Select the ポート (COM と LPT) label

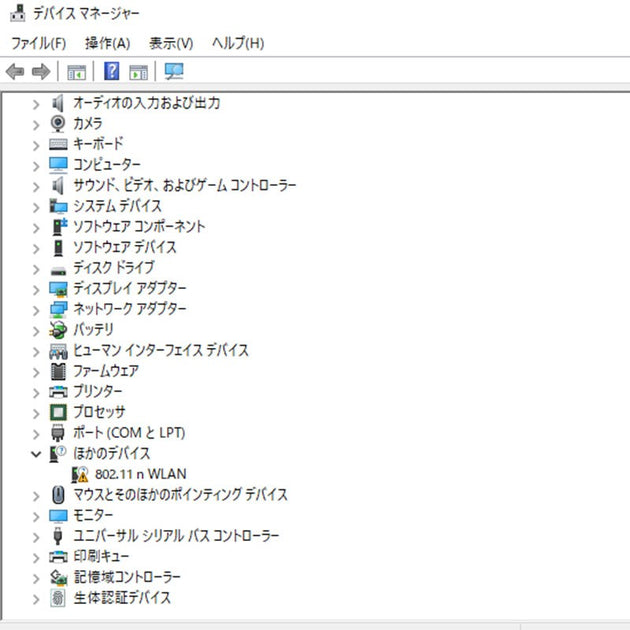tap(129, 433)
